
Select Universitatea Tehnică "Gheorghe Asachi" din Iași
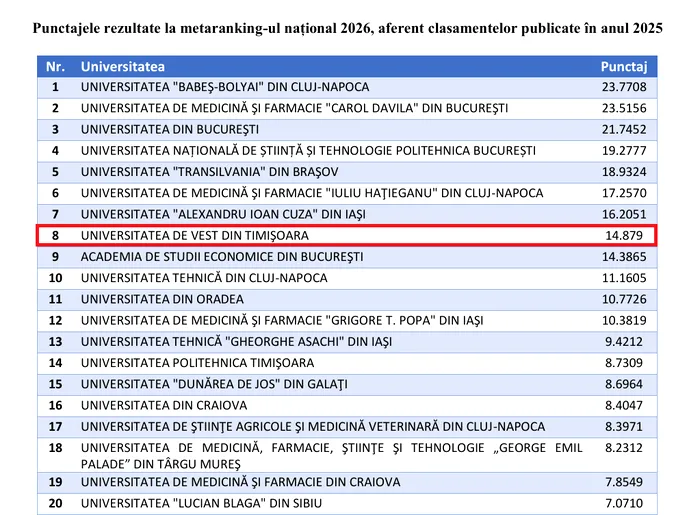[x=237, y=342]
